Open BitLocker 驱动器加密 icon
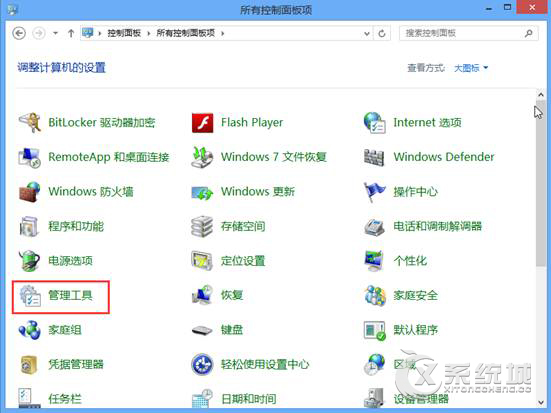This screenshot has width=551, height=413. (x=30, y=122)
